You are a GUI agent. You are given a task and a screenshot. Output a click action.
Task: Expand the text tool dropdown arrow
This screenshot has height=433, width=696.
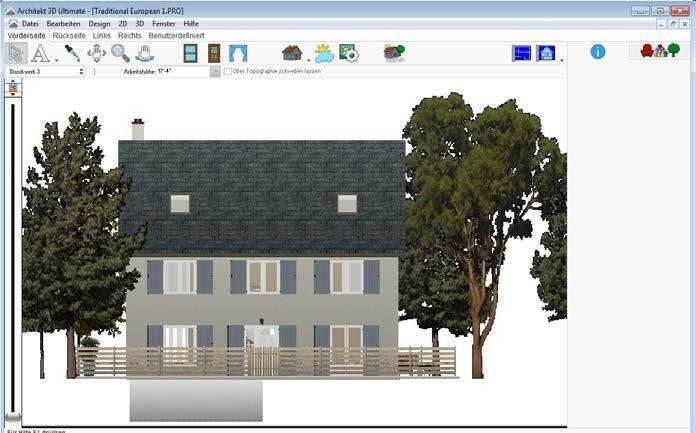pos(56,58)
